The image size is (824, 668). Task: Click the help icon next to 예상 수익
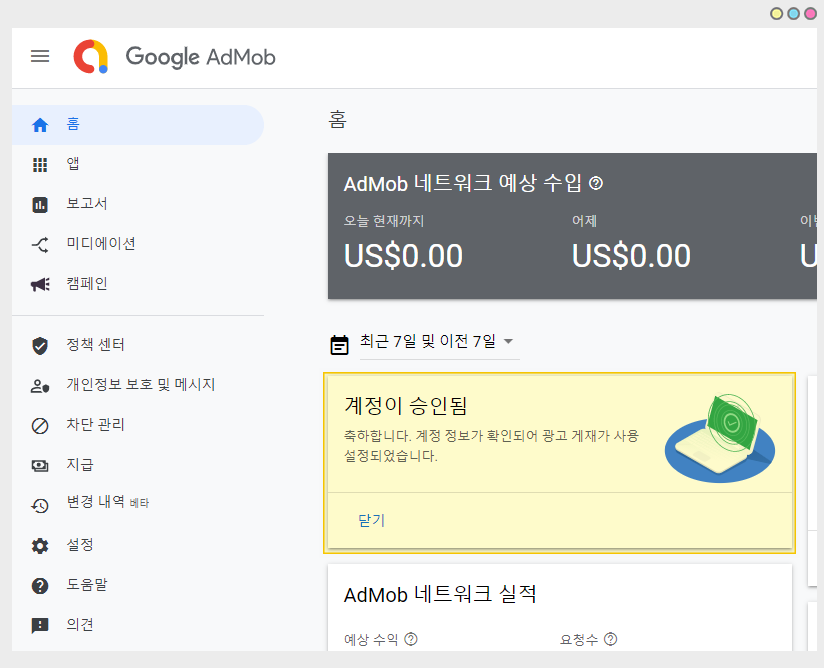coord(411,639)
